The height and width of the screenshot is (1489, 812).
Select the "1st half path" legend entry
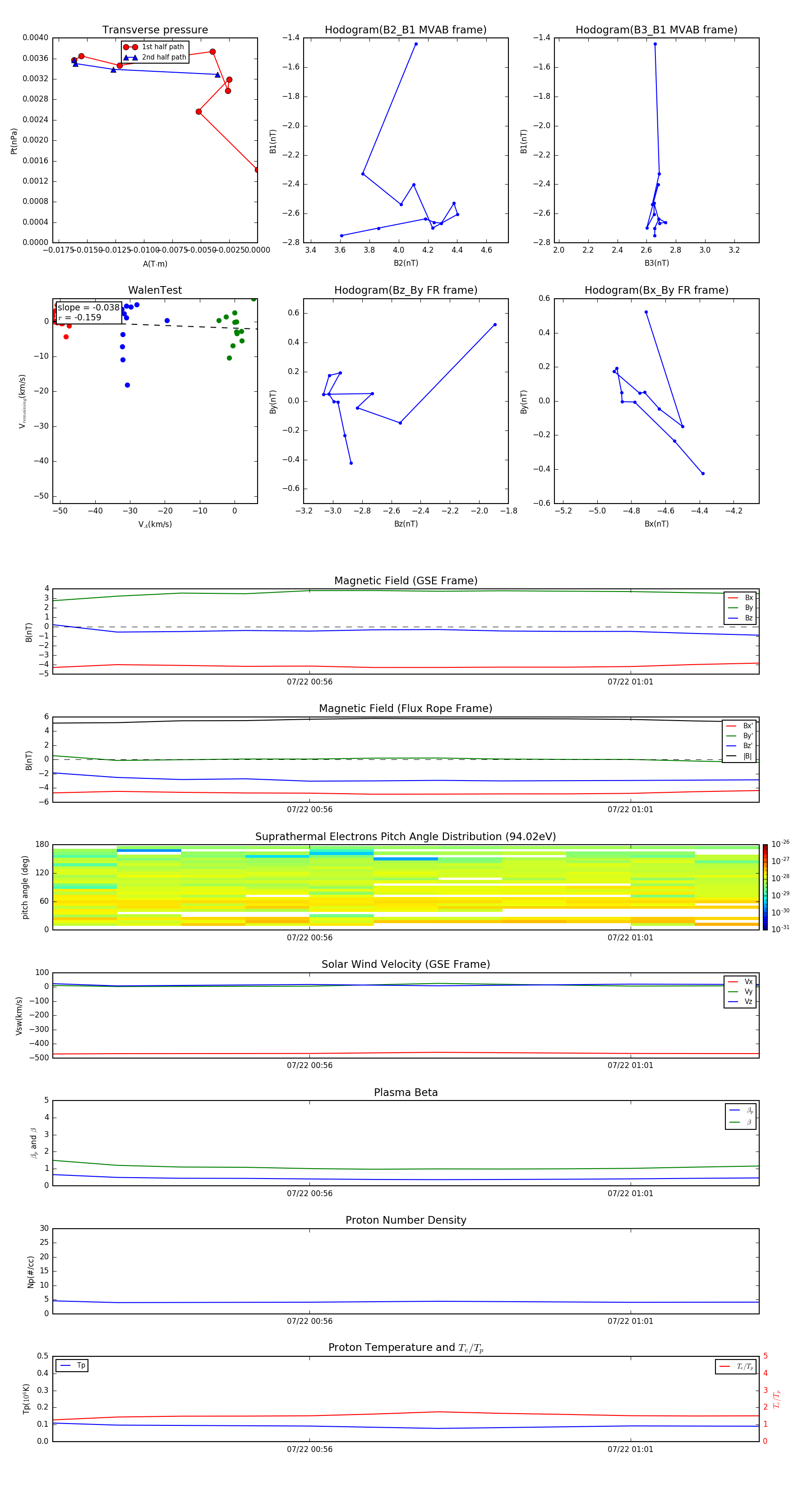point(154,47)
